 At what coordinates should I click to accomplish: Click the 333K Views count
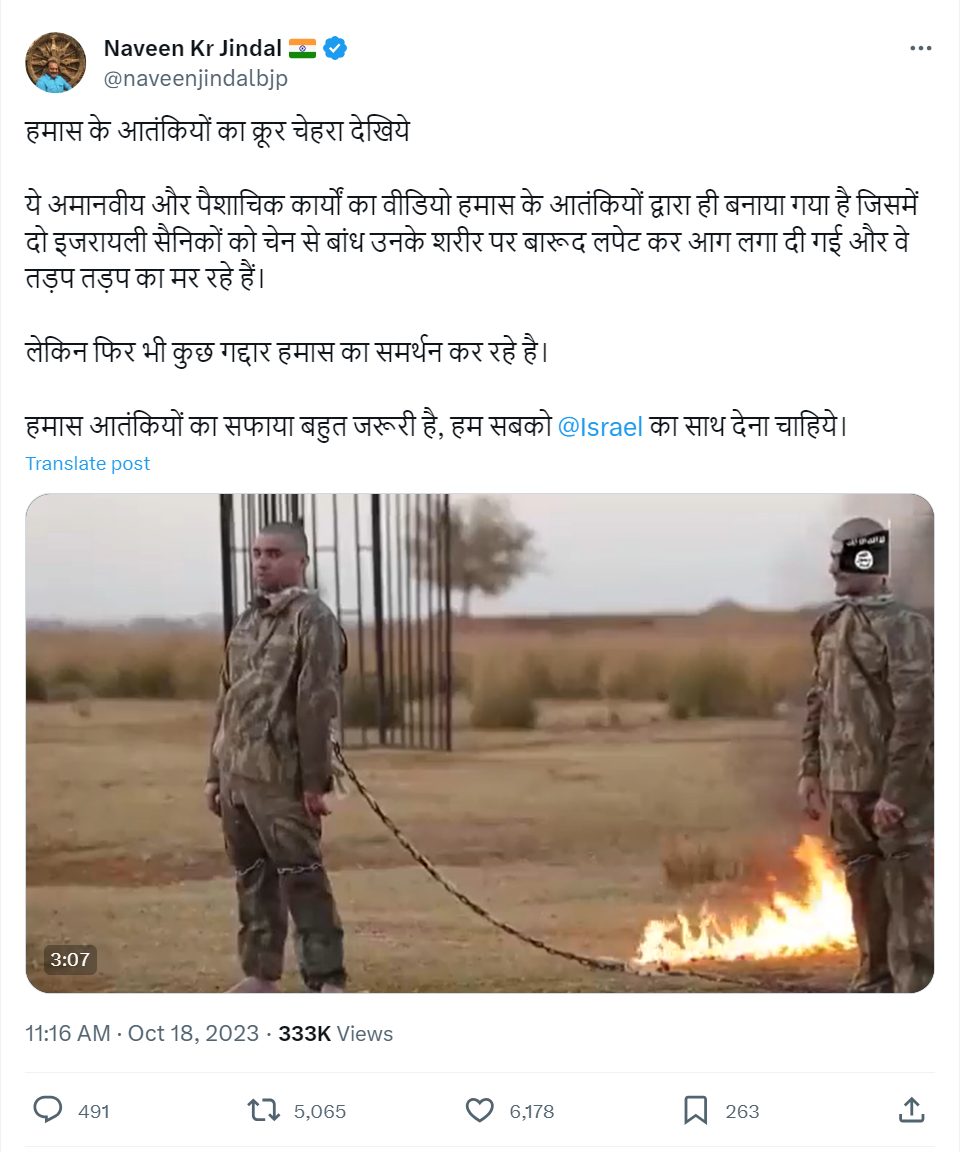(x=336, y=1034)
